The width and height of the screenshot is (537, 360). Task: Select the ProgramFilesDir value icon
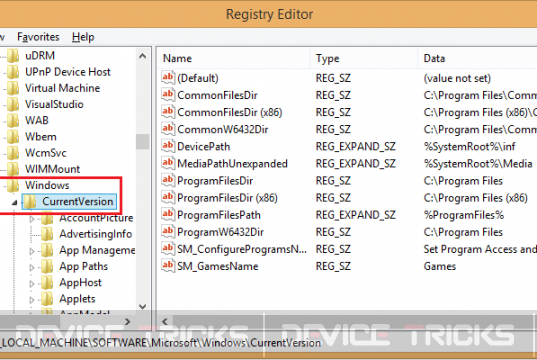click(167, 181)
